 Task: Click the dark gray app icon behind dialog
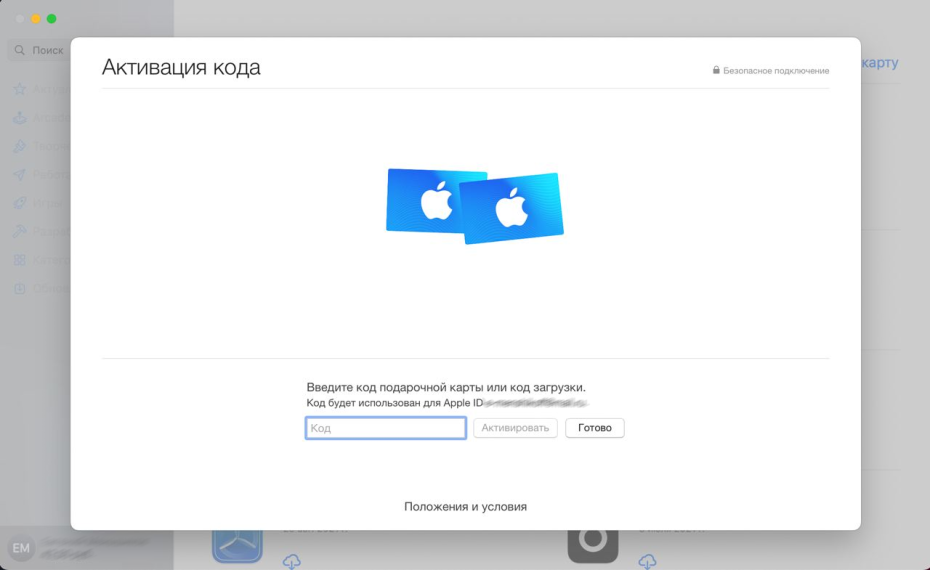[x=593, y=546]
